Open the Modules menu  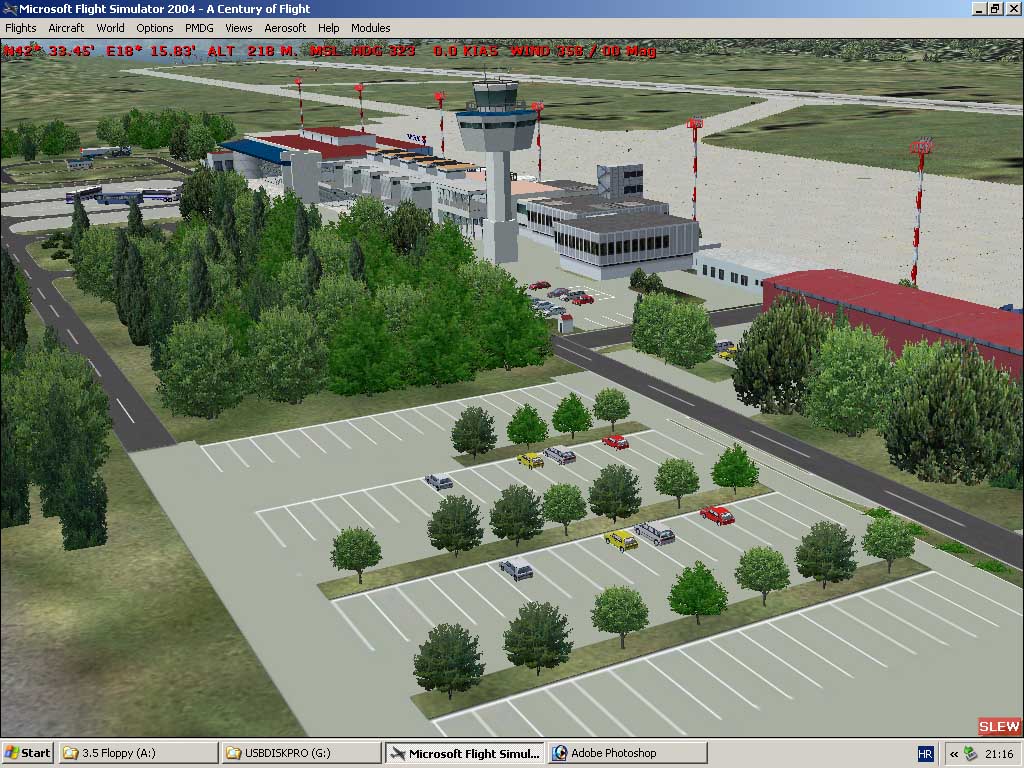(370, 28)
